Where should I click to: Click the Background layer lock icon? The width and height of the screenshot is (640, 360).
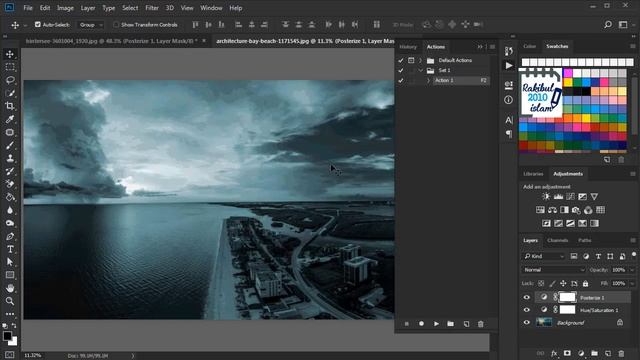click(620, 322)
